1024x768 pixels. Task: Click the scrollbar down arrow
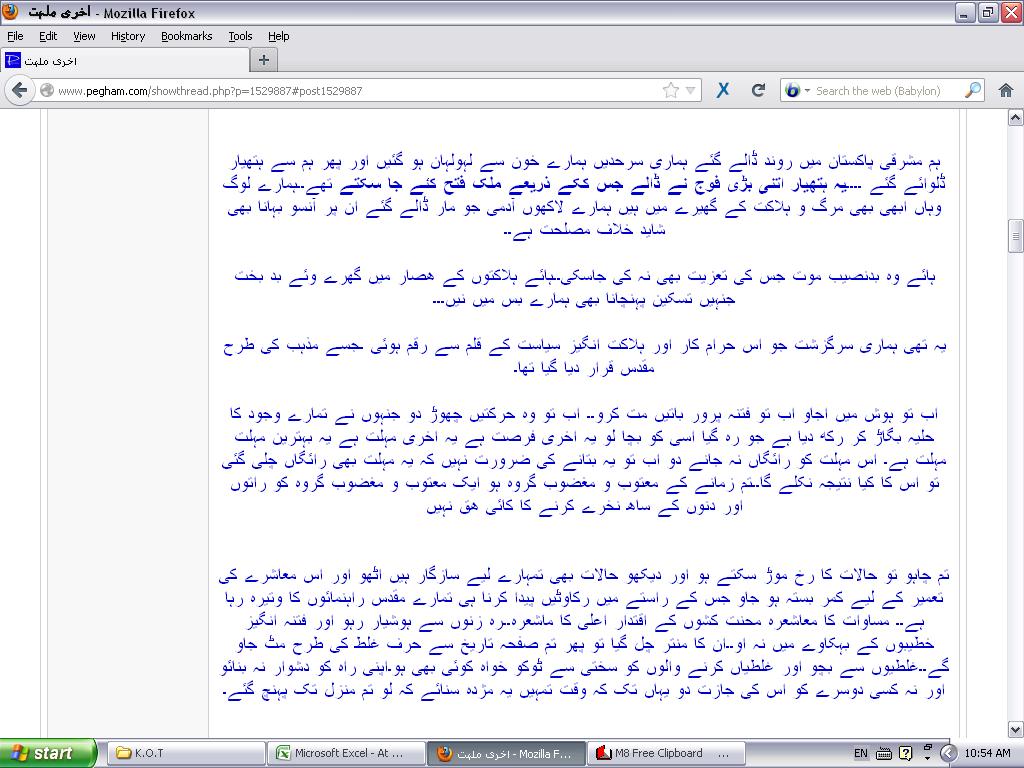[x=1015, y=730]
